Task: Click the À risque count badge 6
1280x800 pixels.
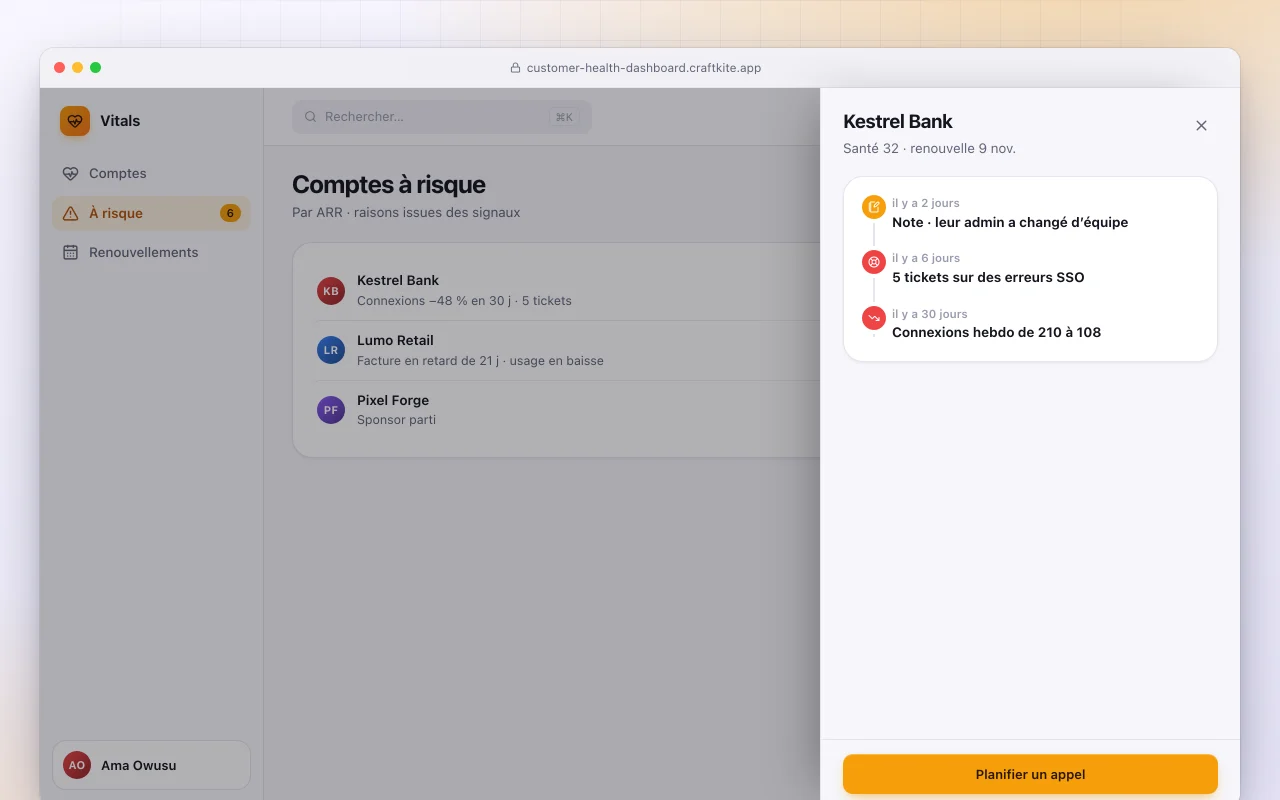Action: coord(230,213)
